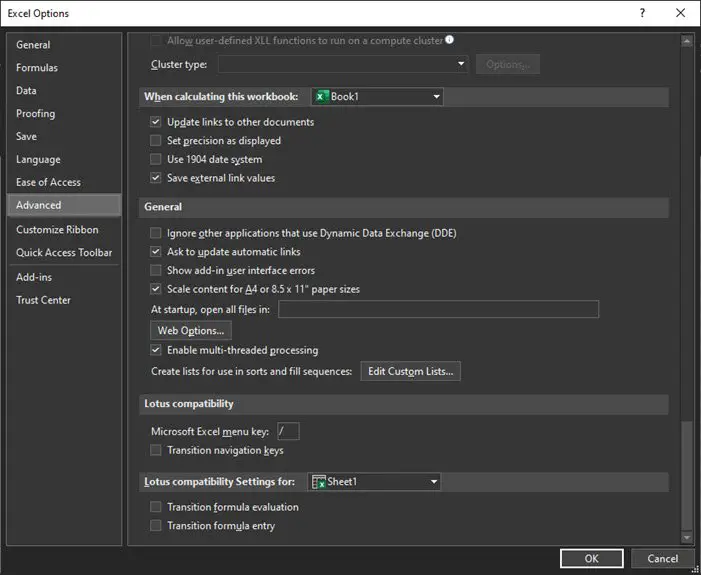Close the Excel Options dialog
This screenshot has height=575, width=701.
point(680,13)
